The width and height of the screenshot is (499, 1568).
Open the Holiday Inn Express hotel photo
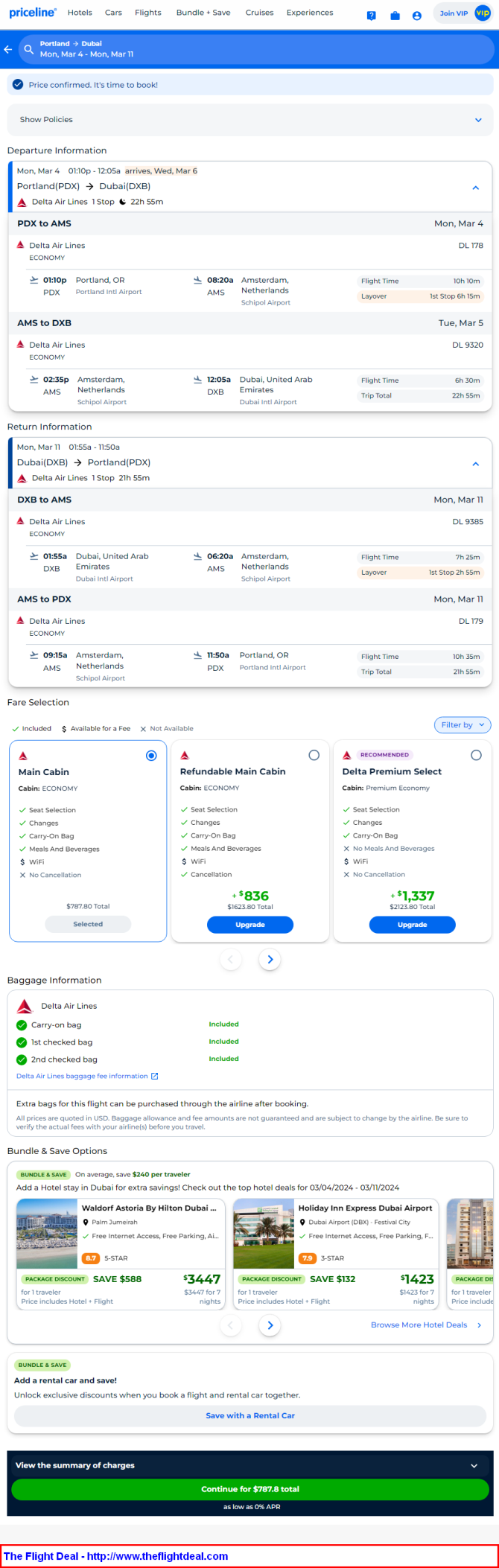pos(264,1234)
